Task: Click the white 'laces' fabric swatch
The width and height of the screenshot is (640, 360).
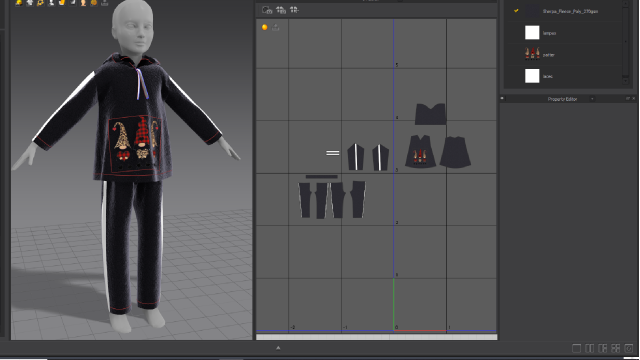Action: (532, 76)
